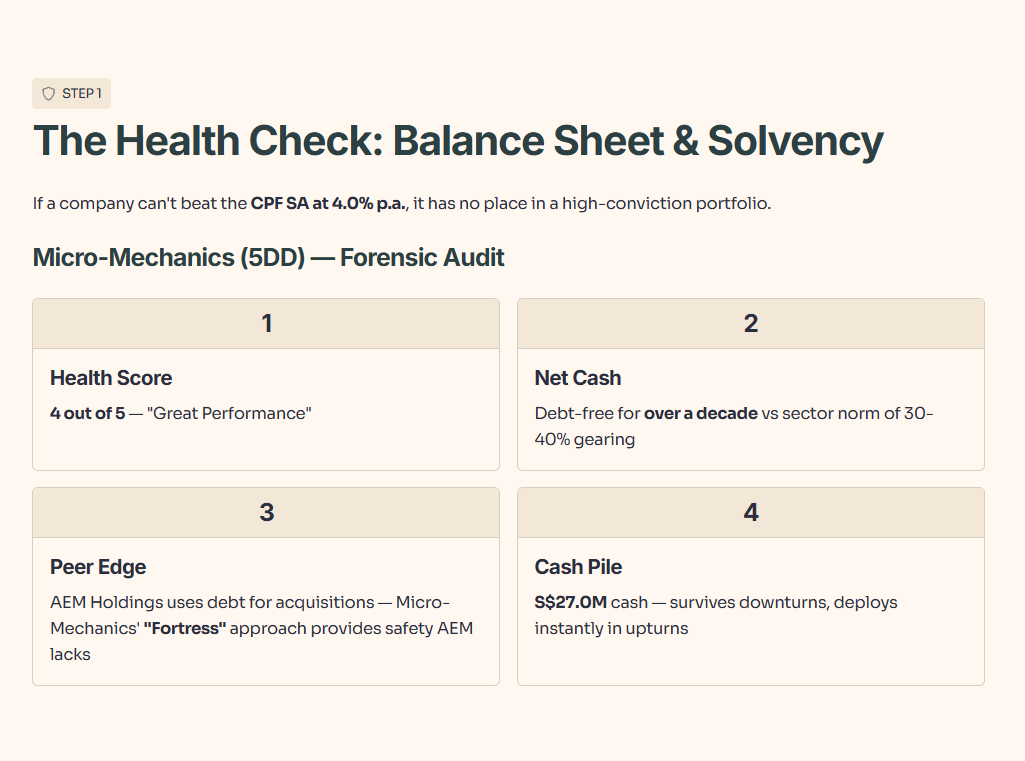Click the "Great Performance" quote text
Screen dimensions: 1025x761
229,413
